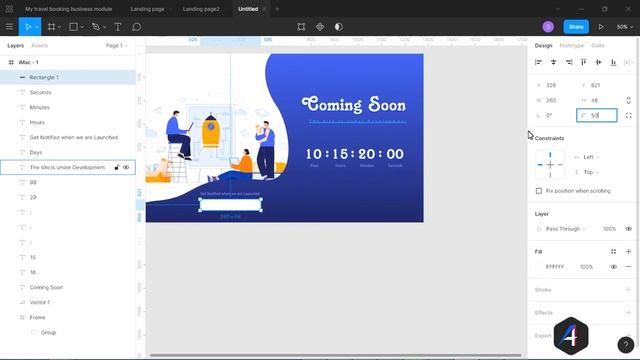Click the Use as Mask icon
640x360 pixels.
point(339,27)
